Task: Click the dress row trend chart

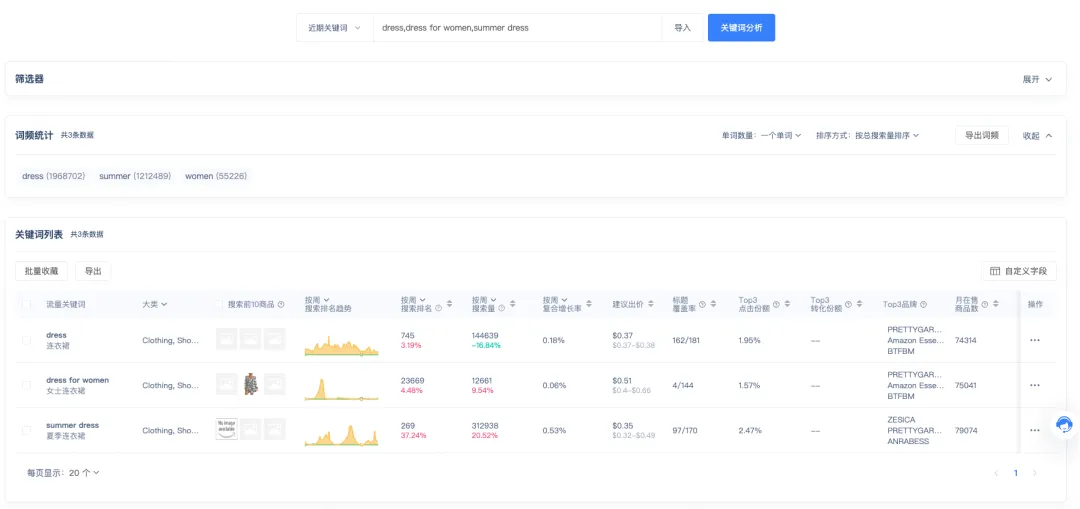Action: pyautogui.click(x=342, y=345)
